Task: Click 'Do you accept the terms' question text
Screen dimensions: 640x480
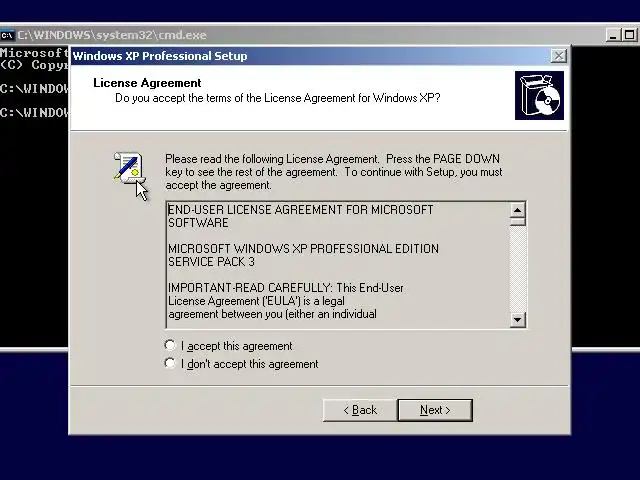Action: coord(278,98)
